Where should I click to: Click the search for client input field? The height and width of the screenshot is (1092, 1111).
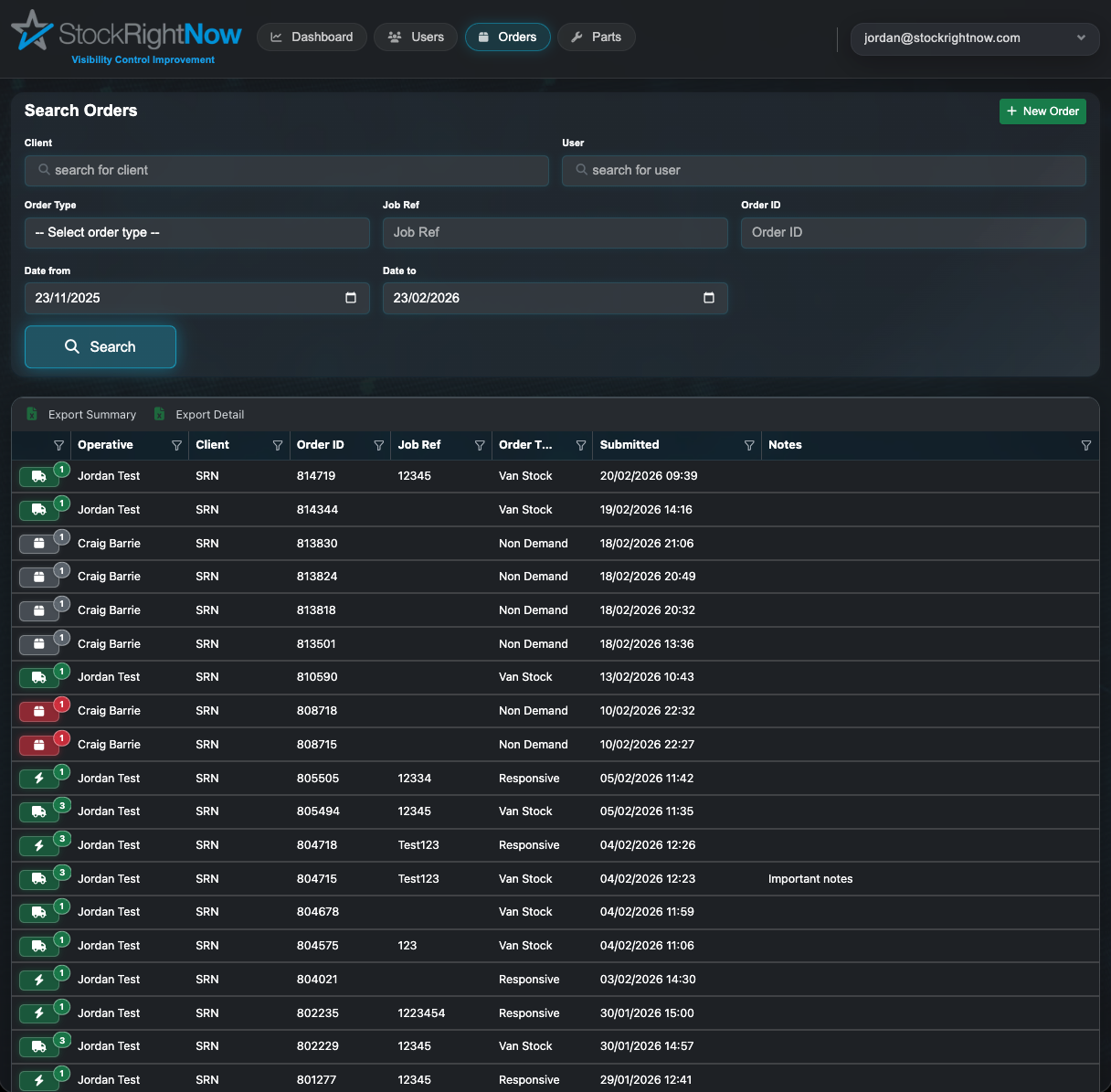tap(286, 170)
